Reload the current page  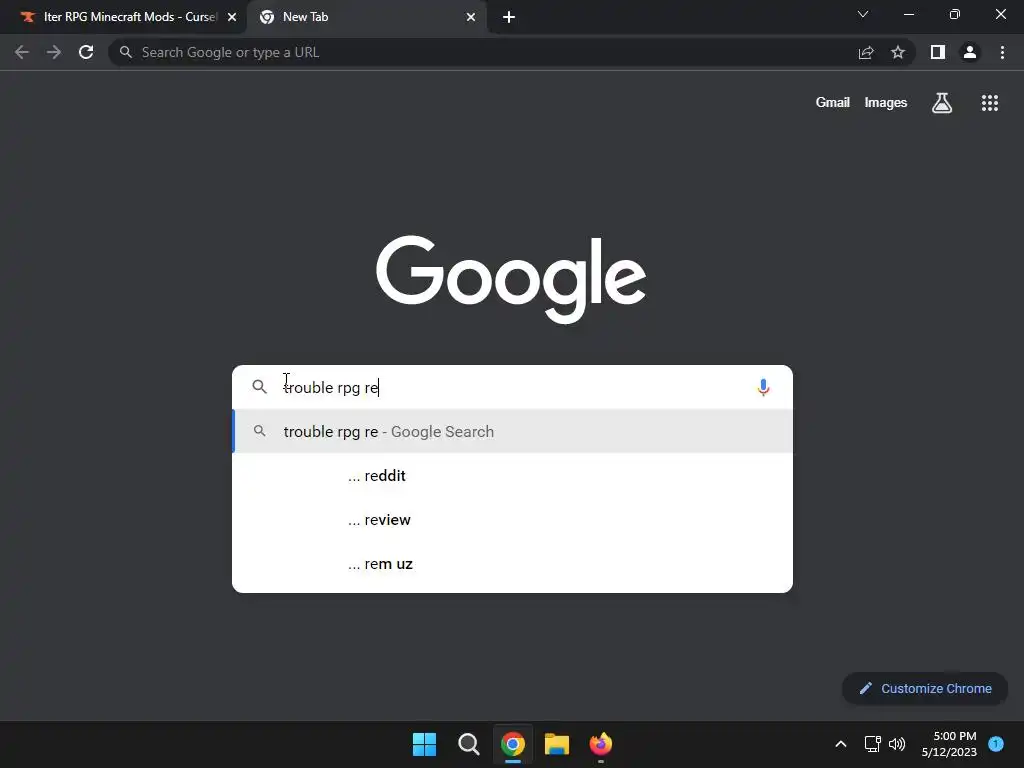(x=86, y=52)
